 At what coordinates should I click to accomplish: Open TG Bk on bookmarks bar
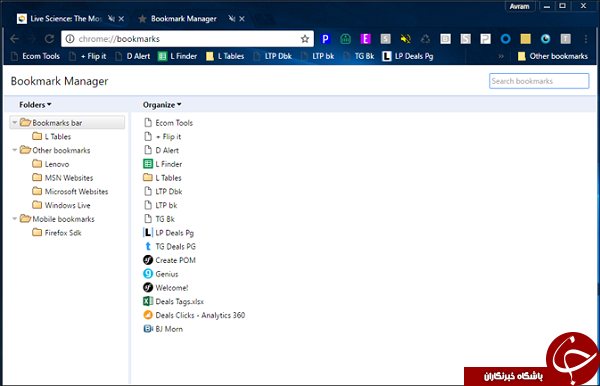[359, 56]
